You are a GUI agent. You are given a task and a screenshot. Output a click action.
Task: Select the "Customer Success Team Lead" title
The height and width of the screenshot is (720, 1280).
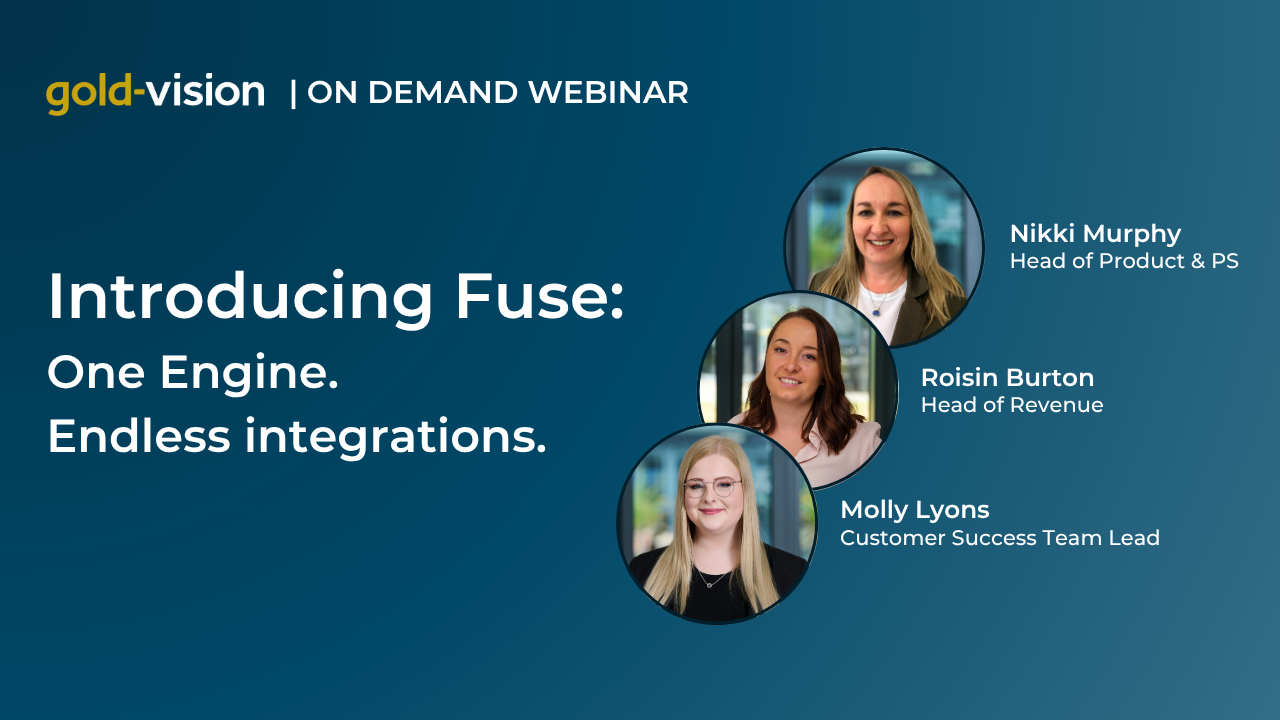click(x=999, y=538)
